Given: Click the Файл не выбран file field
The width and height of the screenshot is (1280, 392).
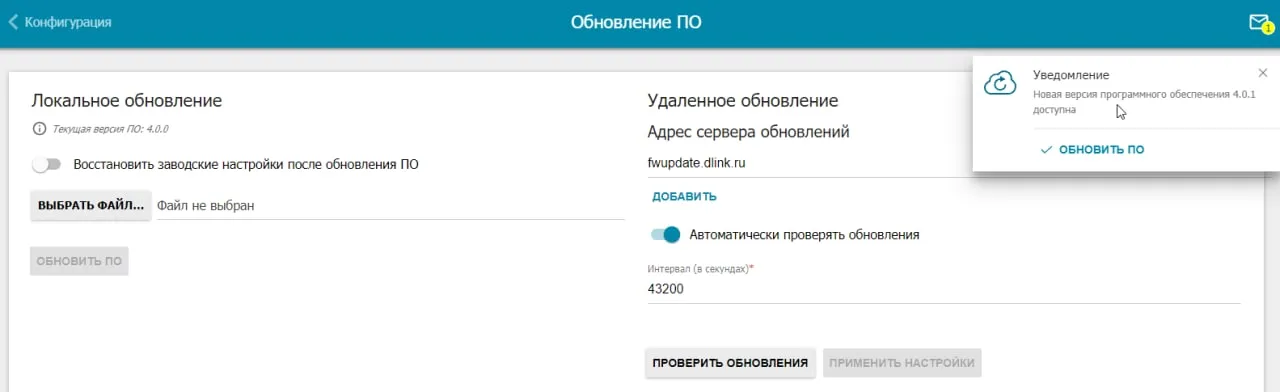Looking at the screenshot, I should pos(390,205).
